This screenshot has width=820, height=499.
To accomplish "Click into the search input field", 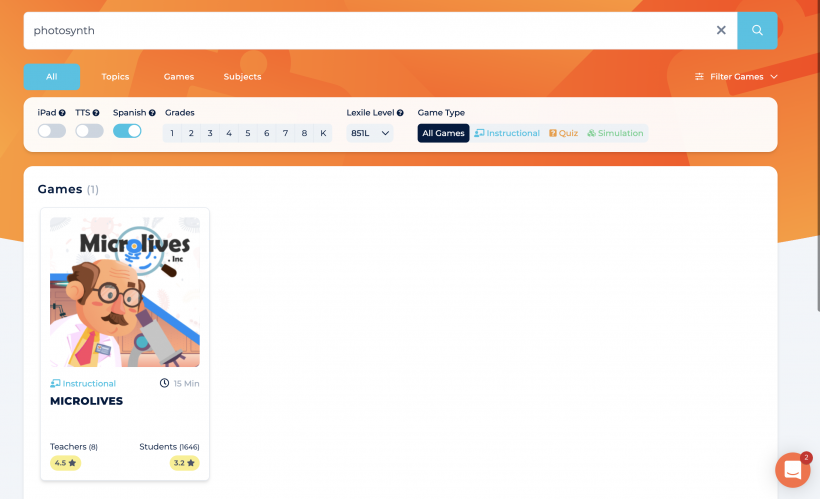I will click(x=360, y=30).
